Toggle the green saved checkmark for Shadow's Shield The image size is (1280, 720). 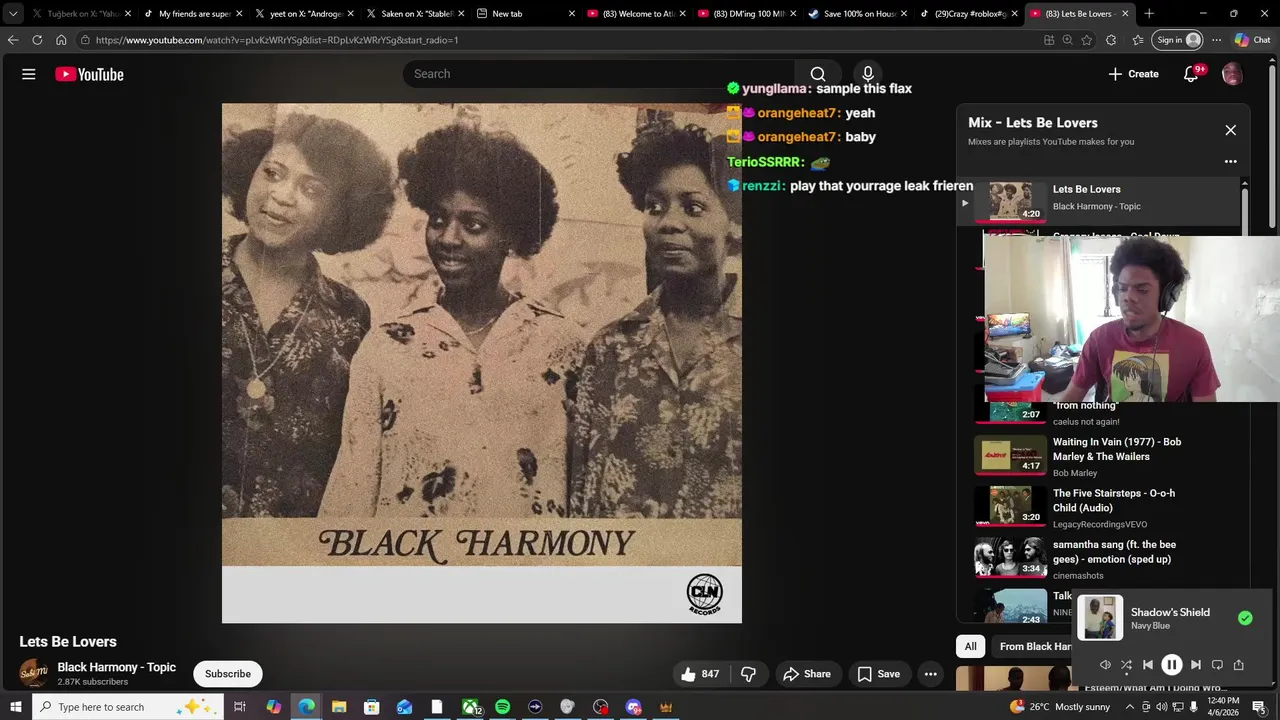pyautogui.click(x=1245, y=618)
